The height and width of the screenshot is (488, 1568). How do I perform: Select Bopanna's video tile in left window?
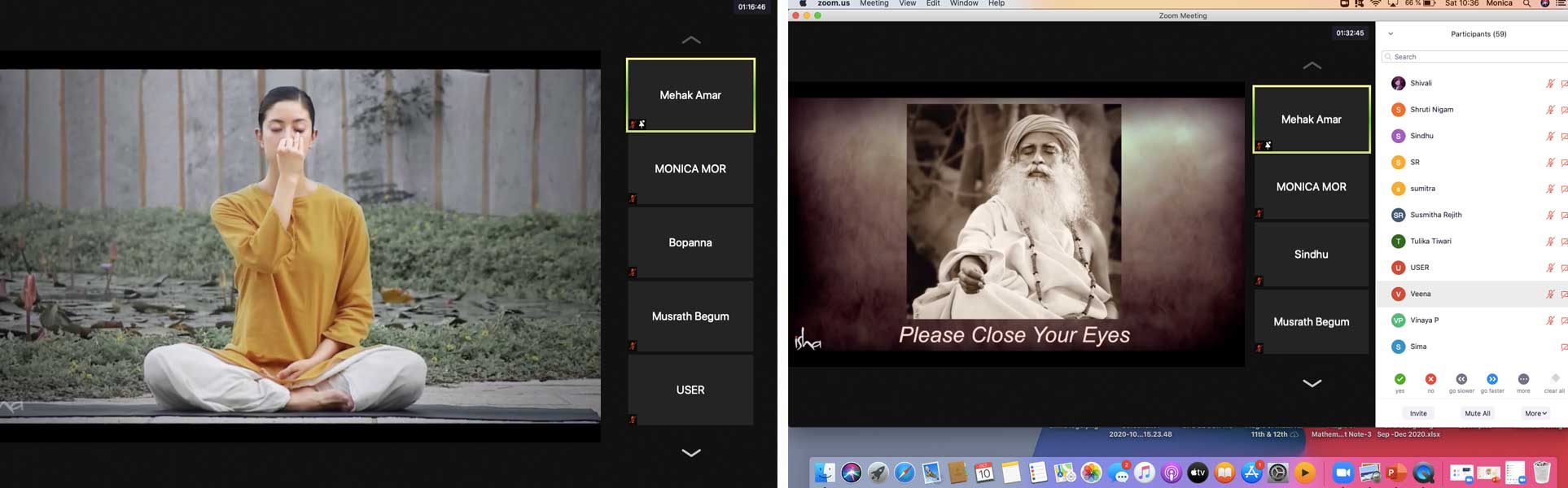690,242
